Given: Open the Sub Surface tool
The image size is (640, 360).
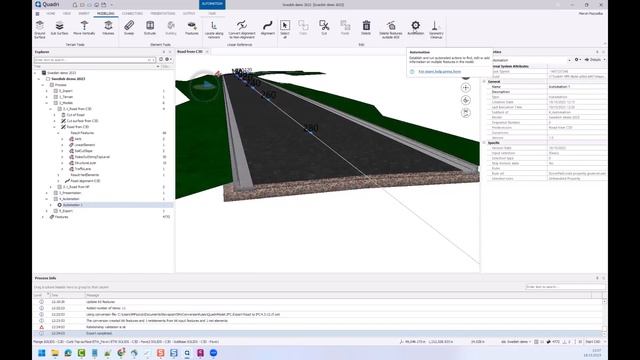Looking at the screenshot, I should 59,28.
